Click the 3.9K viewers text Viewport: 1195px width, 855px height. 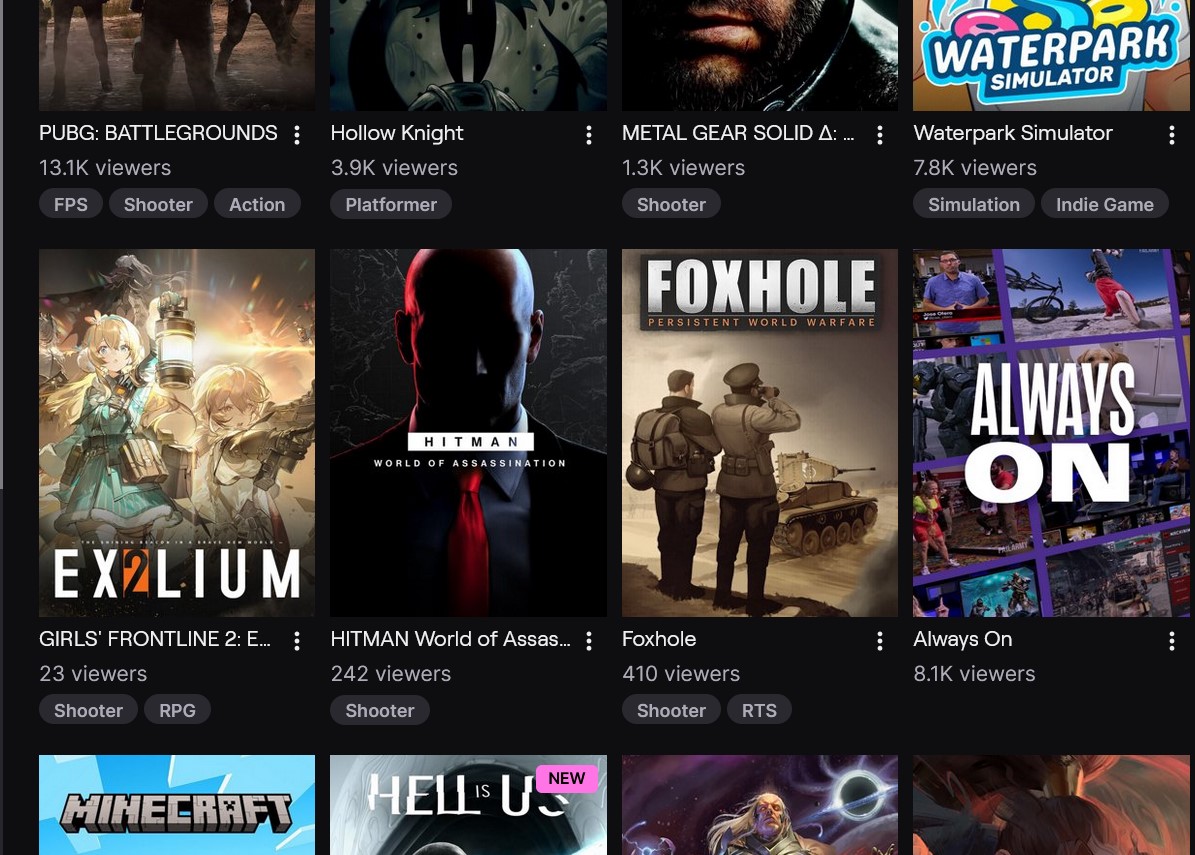[394, 168]
